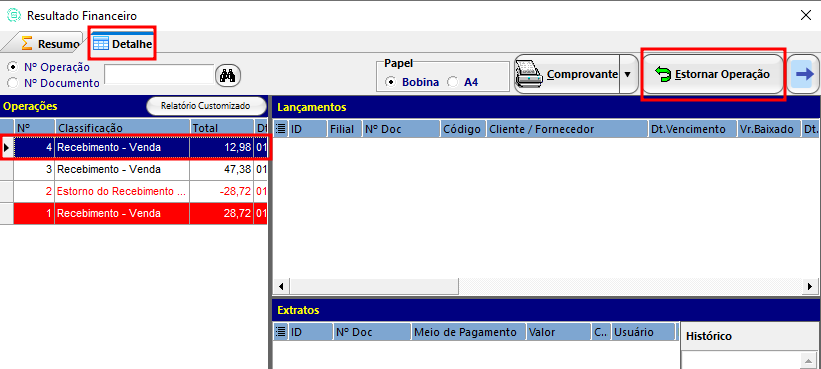Click the Nº Doc header in Lançamentos
This screenshot has height=369, width=821.
click(x=401, y=129)
